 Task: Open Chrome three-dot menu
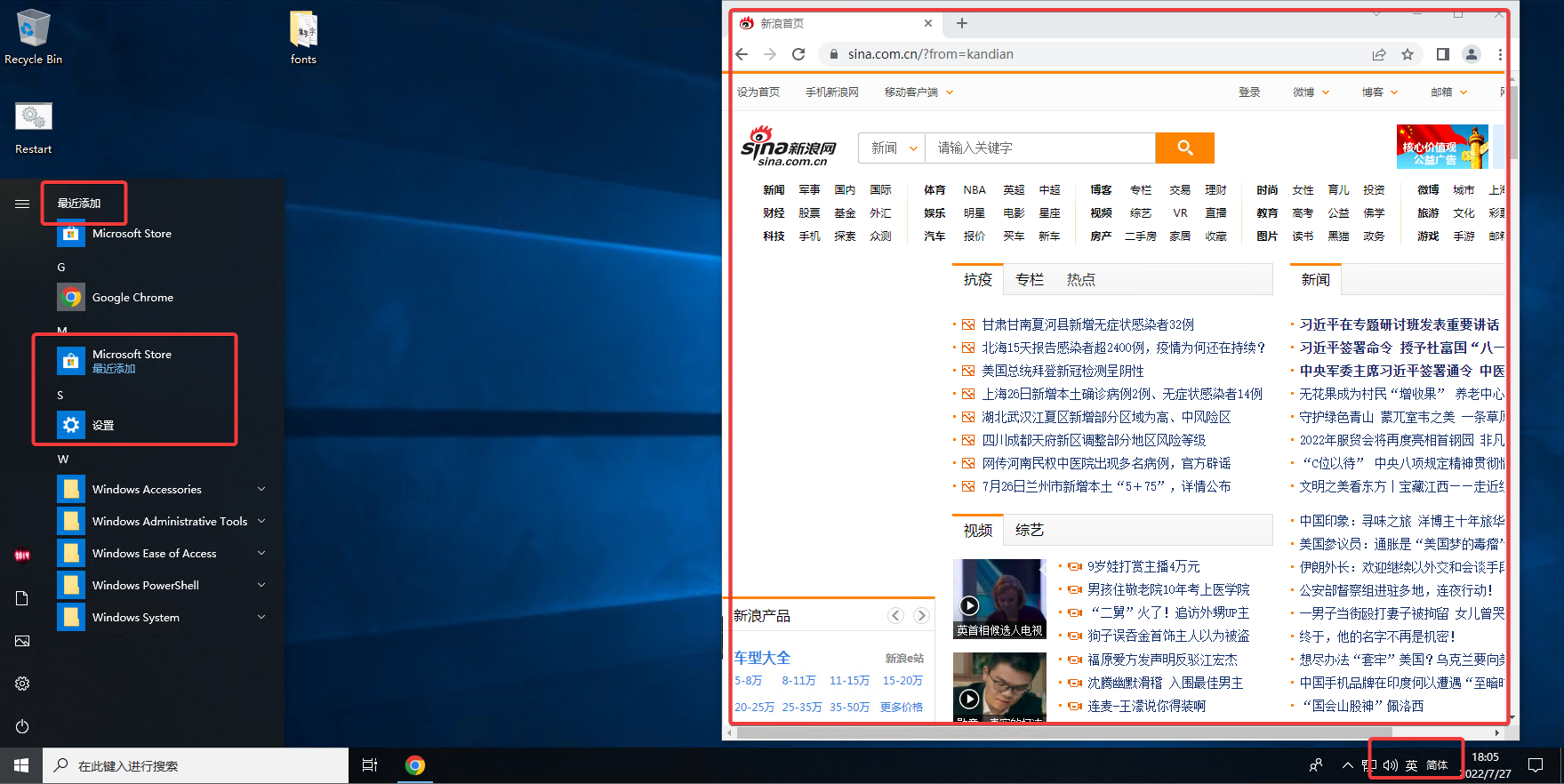1500,54
